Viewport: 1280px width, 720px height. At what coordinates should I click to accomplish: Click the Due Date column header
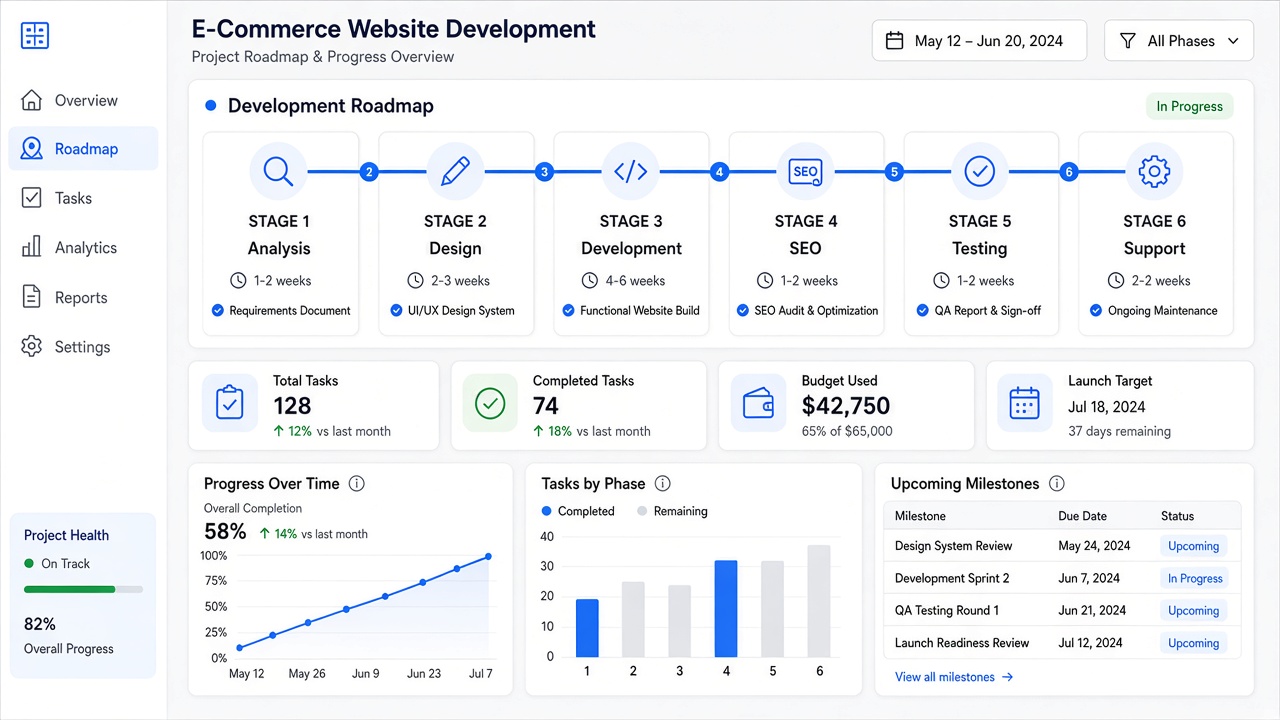point(1082,516)
